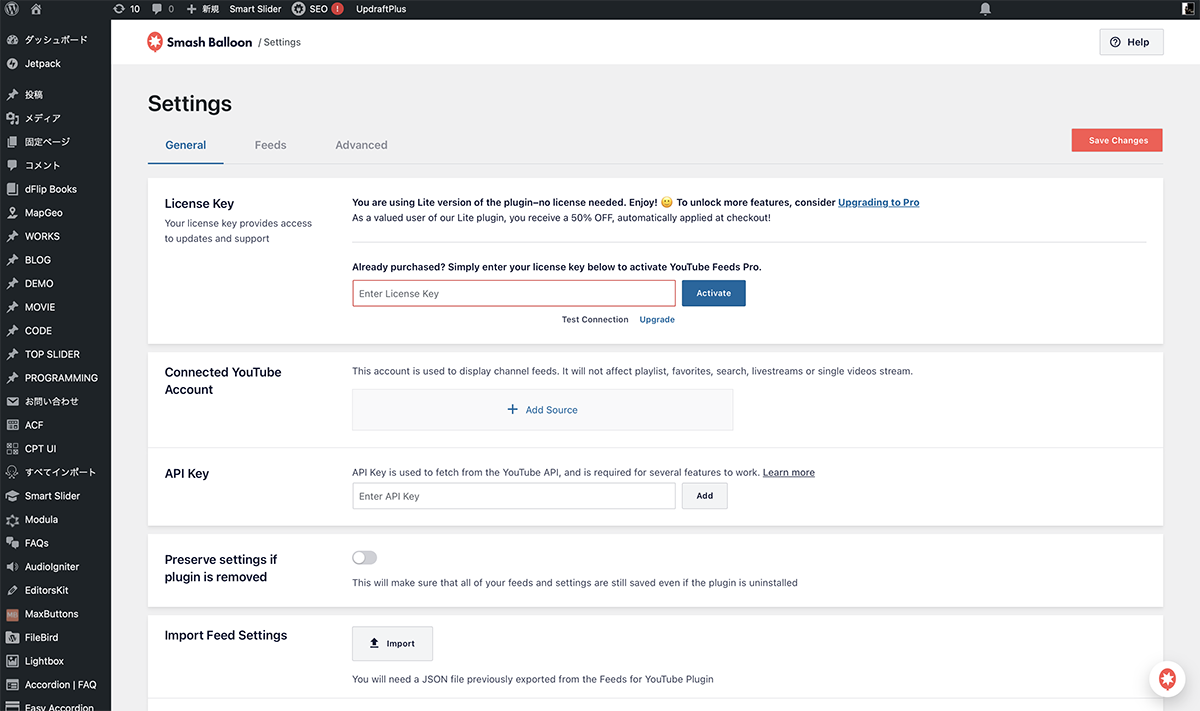1200x711 pixels.
Task: Switch to the Advanced tab
Action: [361, 145]
